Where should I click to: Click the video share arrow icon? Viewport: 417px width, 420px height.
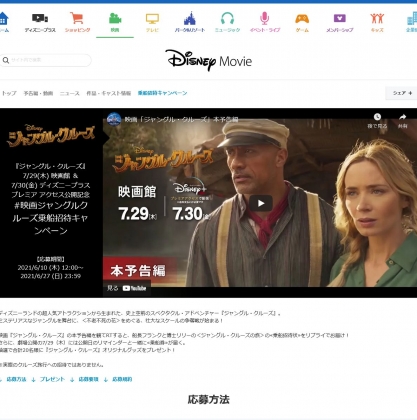tap(402, 117)
